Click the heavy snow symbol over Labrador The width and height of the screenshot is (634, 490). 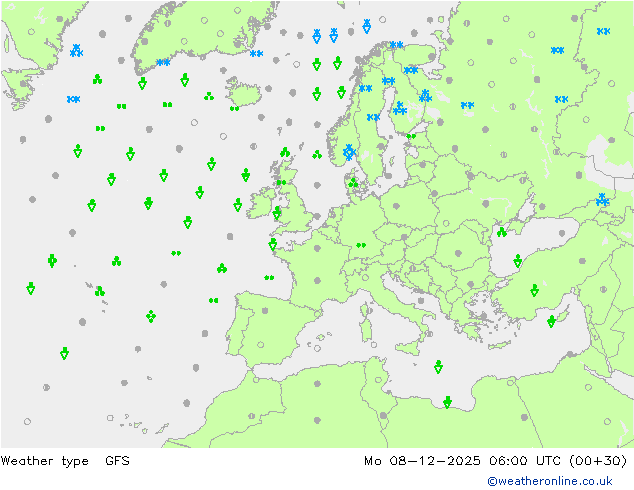(76, 51)
